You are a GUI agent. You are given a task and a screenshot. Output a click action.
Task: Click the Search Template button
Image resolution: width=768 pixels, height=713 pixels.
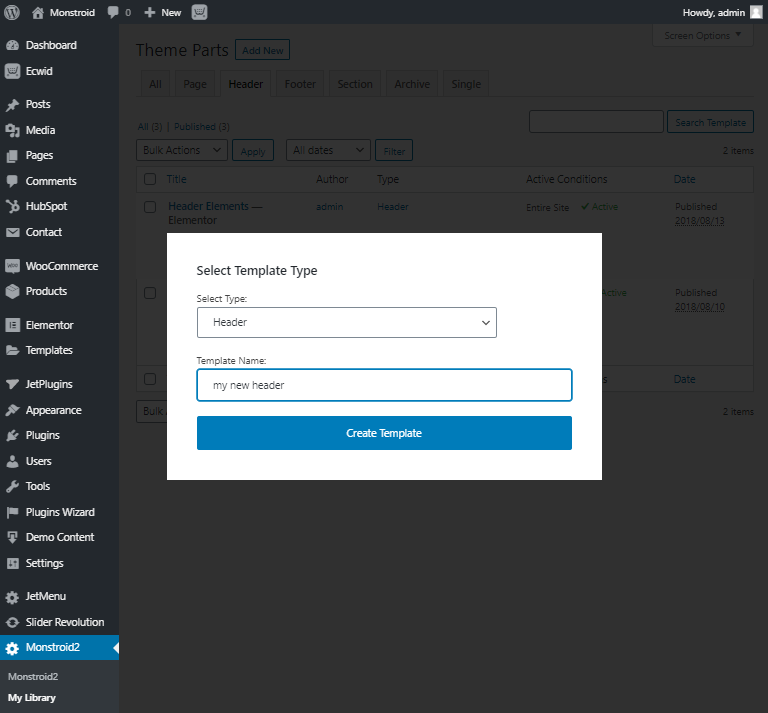pos(711,122)
